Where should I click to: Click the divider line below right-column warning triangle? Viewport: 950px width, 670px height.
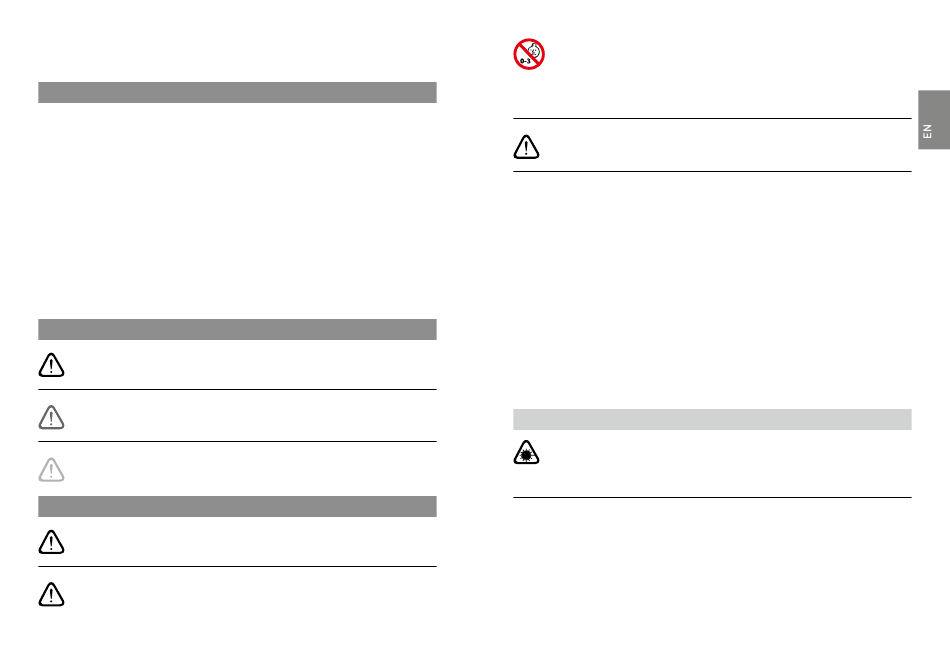point(712,171)
